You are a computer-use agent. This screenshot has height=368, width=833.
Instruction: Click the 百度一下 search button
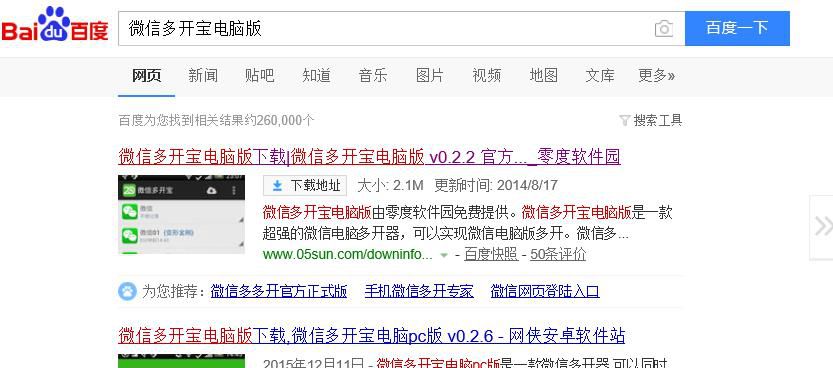[737, 28]
